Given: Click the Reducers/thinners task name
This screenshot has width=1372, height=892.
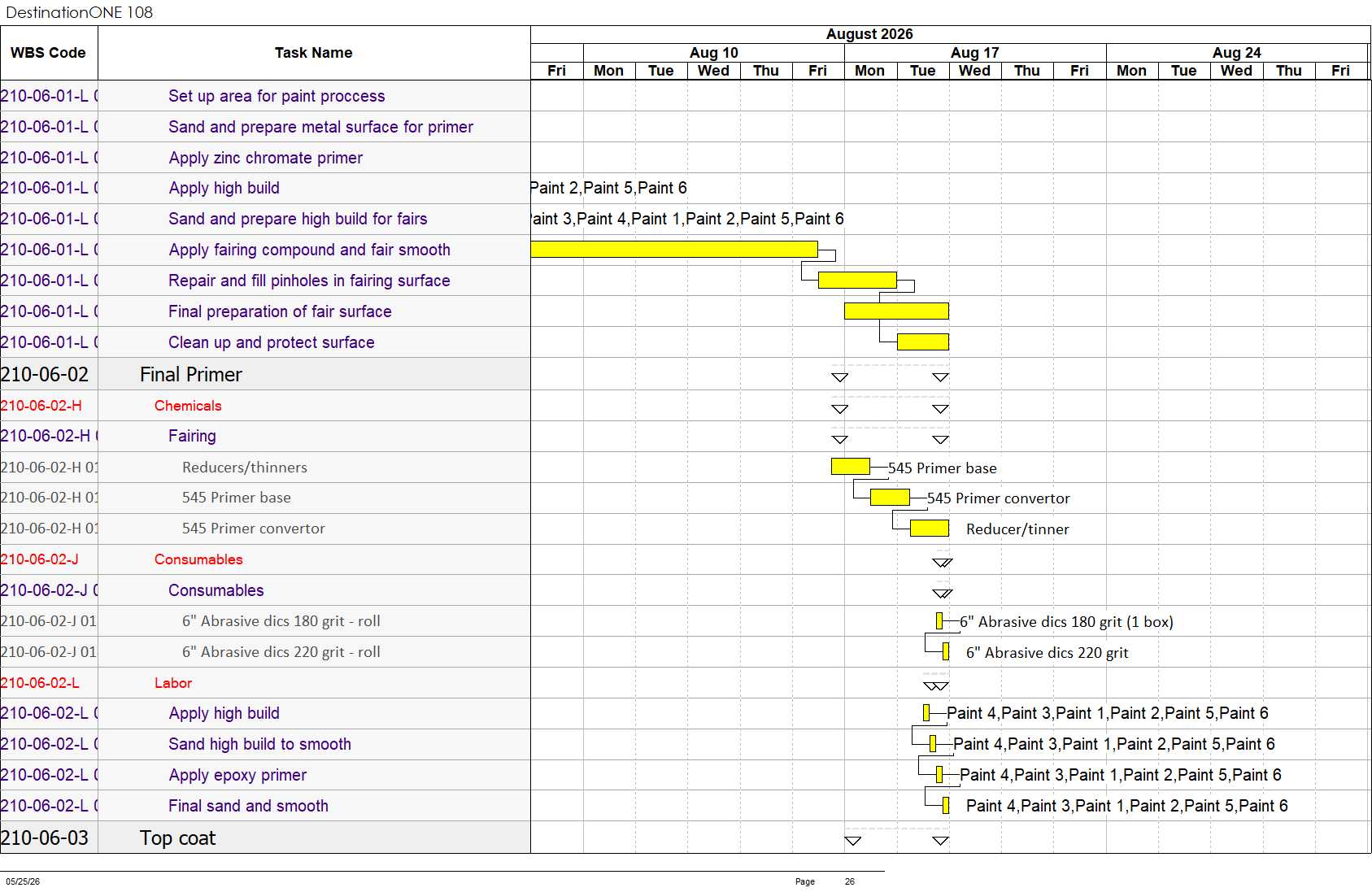Looking at the screenshot, I should 245,467.
